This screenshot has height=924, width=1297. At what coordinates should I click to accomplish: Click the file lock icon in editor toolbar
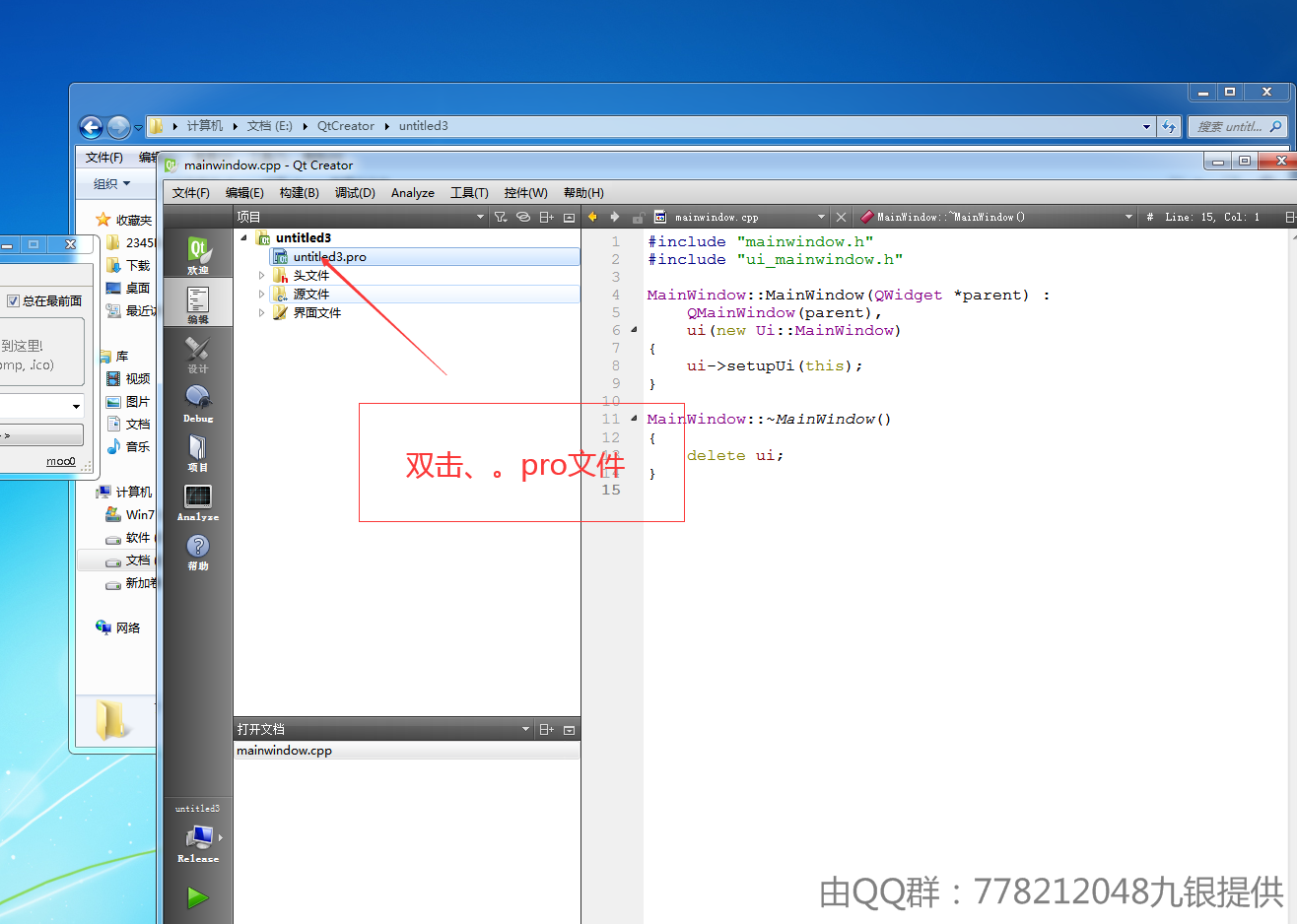tap(638, 217)
